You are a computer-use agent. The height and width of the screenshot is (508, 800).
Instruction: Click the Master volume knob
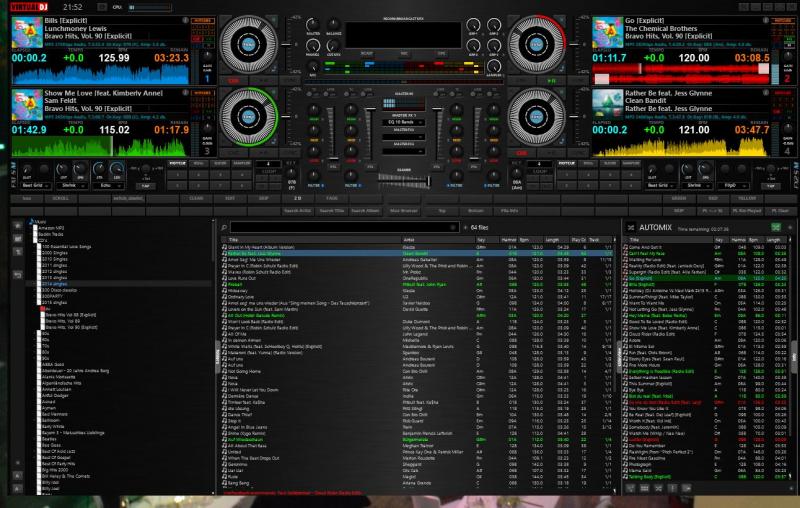313,24
